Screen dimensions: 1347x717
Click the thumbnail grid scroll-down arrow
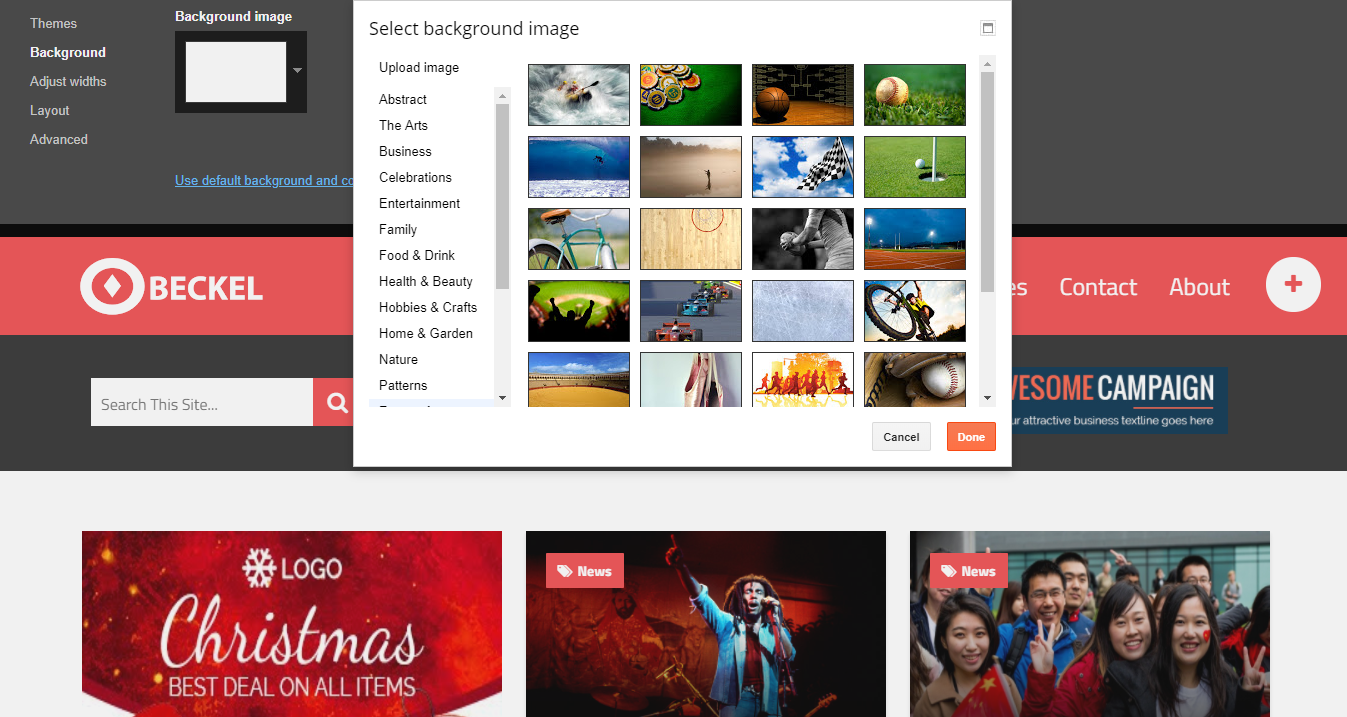click(x=987, y=398)
